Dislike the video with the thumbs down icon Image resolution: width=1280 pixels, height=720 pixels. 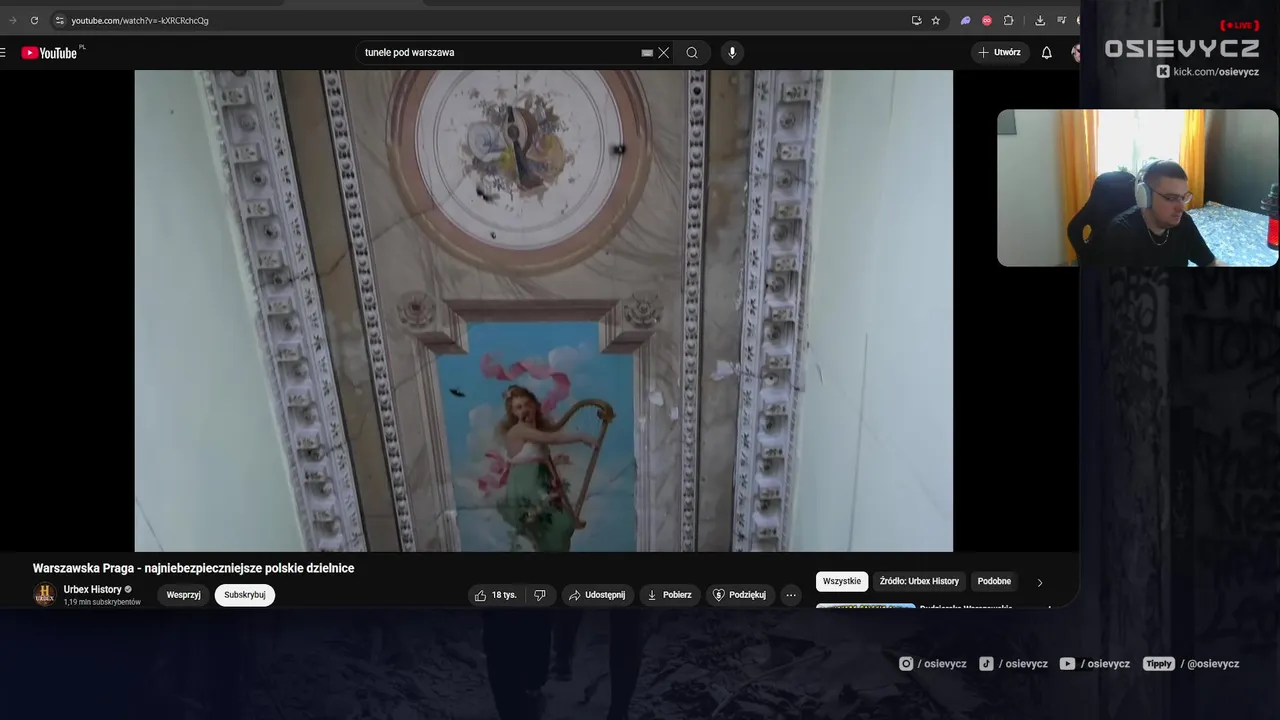(540, 595)
